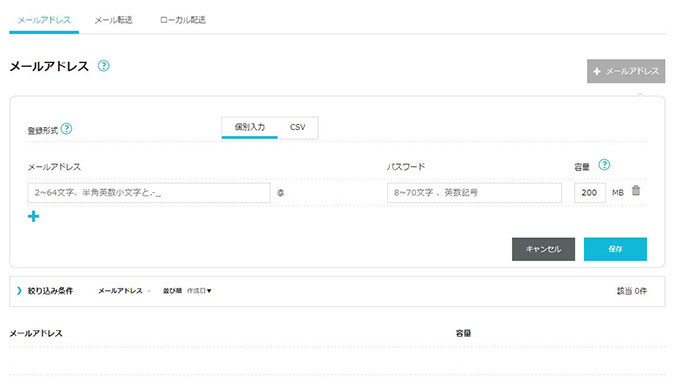
Task: Click the + メールアドレス add button
Action: 626,71
